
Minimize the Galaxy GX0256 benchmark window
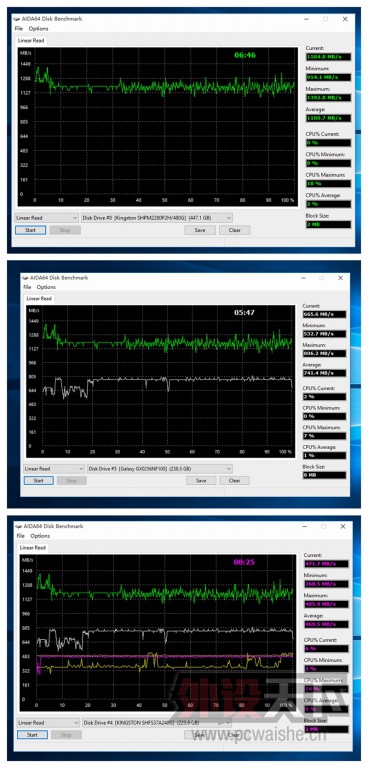coord(303,278)
